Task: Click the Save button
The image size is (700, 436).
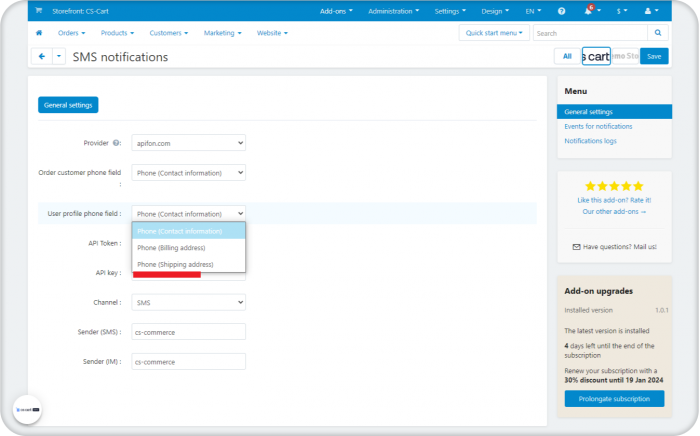Action: tap(654, 56)
